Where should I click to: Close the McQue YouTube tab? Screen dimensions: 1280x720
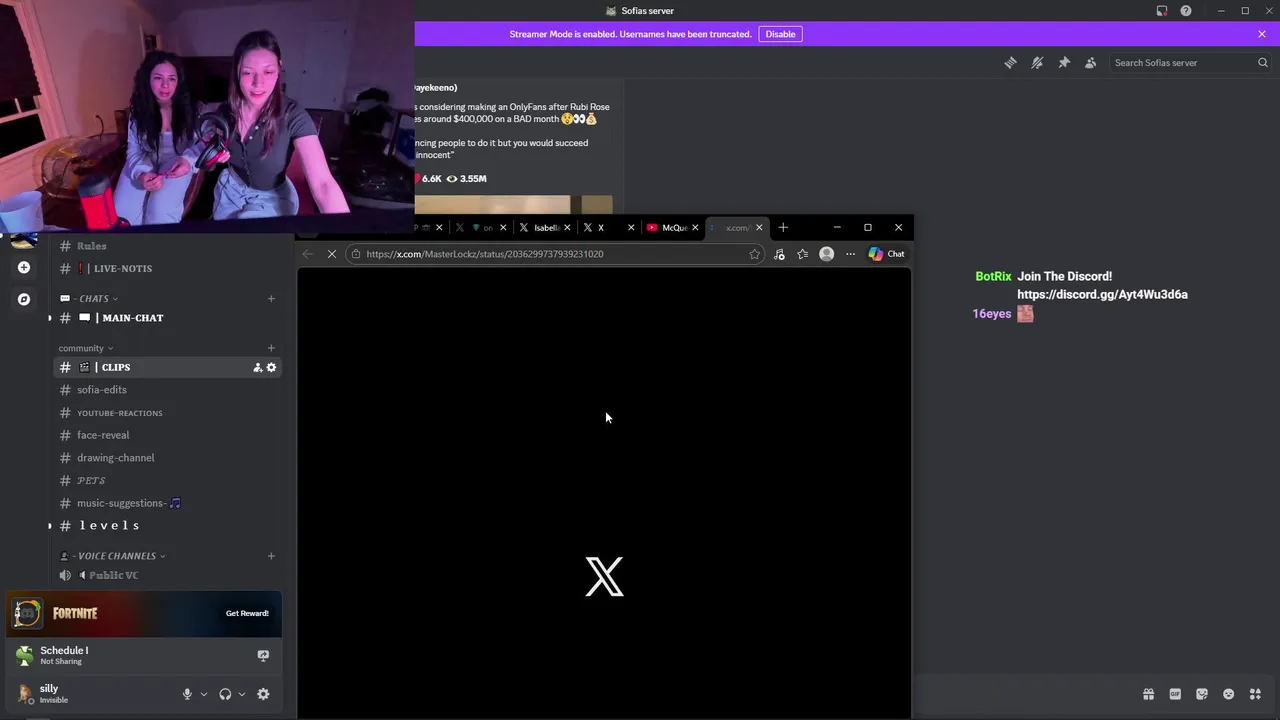[695, 228]
